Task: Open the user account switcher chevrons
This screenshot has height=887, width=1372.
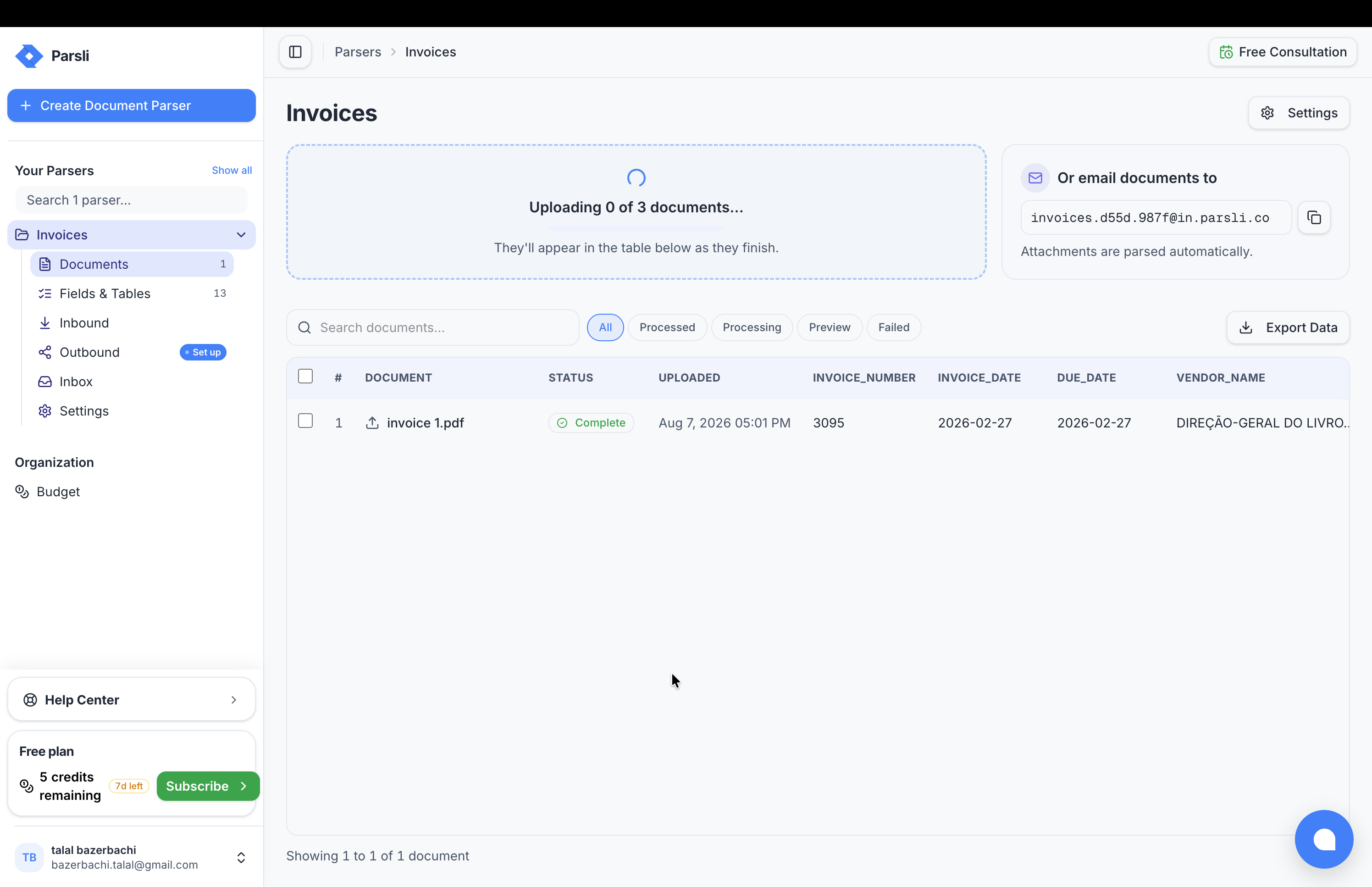Action: point(241,858)
